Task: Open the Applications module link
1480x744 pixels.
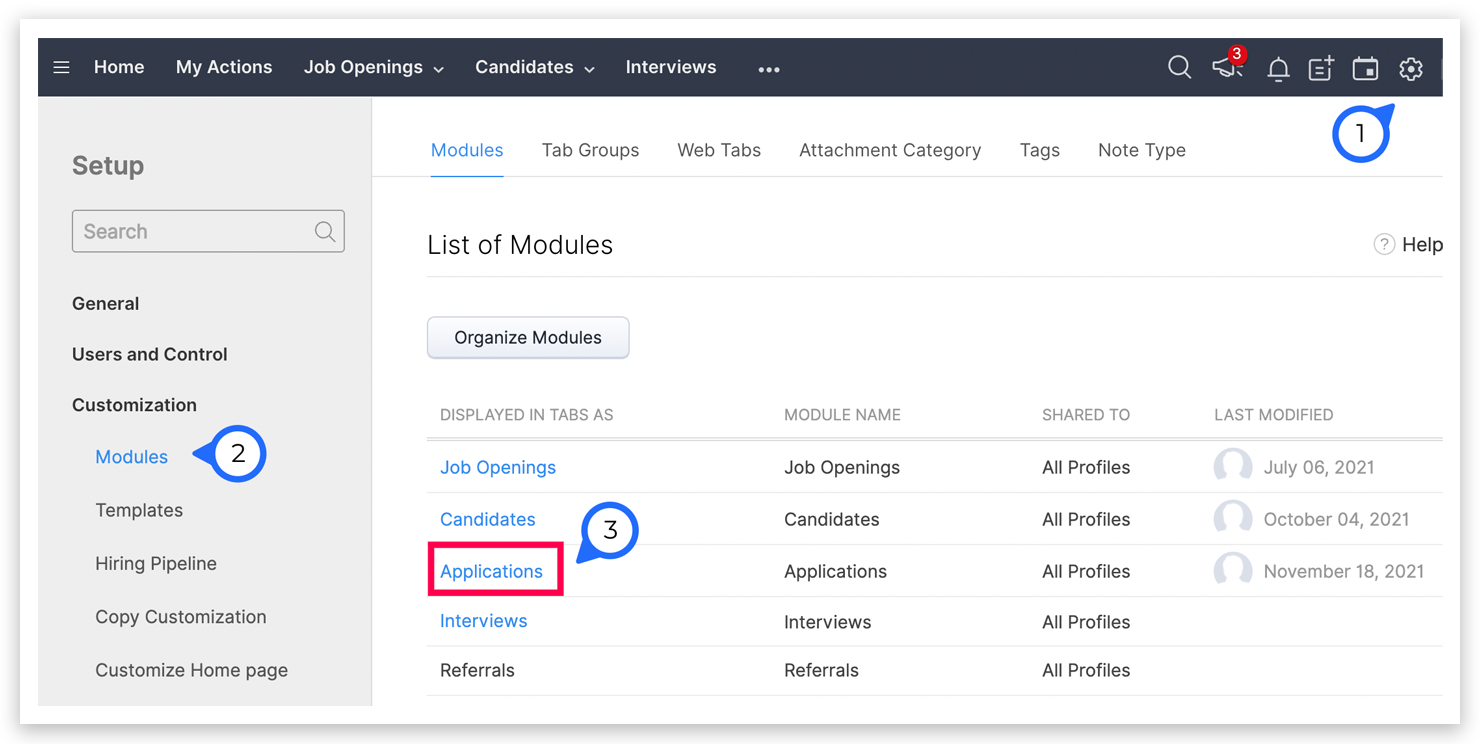Action: 491,571
